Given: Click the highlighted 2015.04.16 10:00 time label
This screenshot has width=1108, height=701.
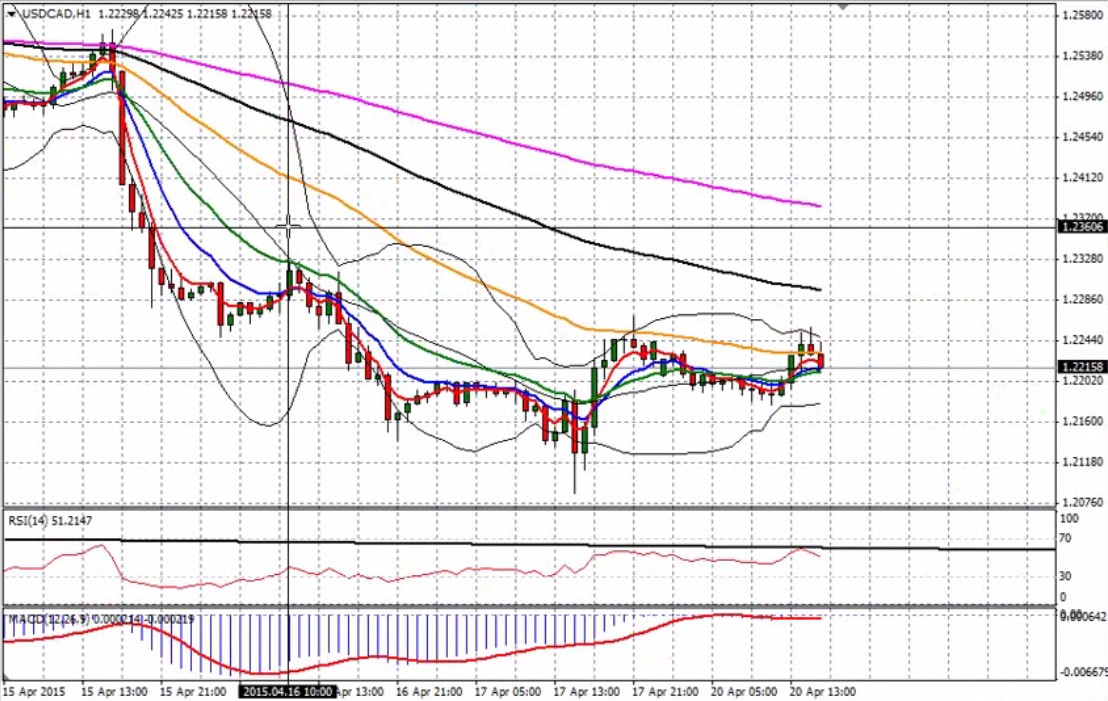Looking at the screenshot, I should pyautogui.click(x=288, y=691).
